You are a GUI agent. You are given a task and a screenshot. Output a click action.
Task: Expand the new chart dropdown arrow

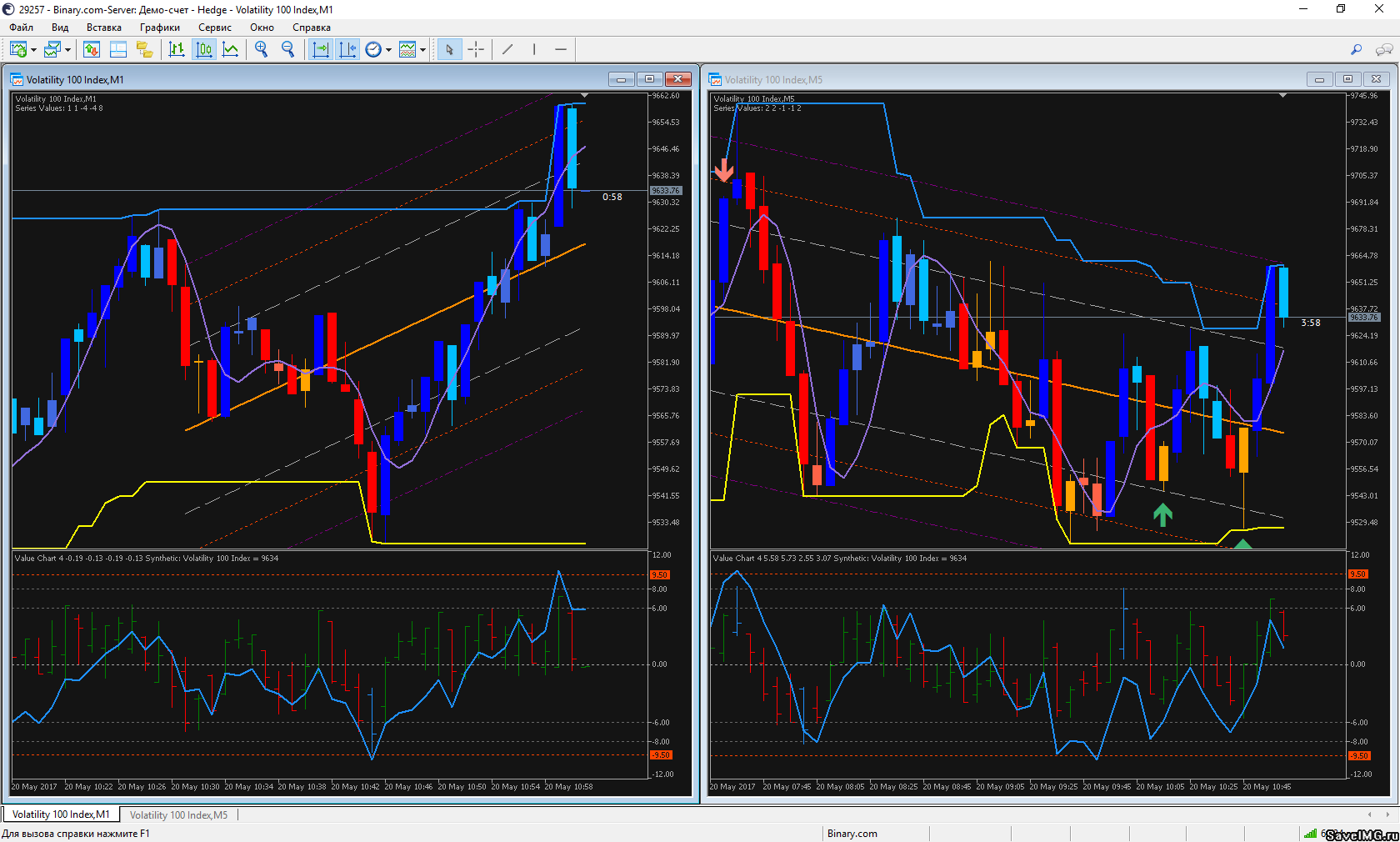click(x=33, y=50)
